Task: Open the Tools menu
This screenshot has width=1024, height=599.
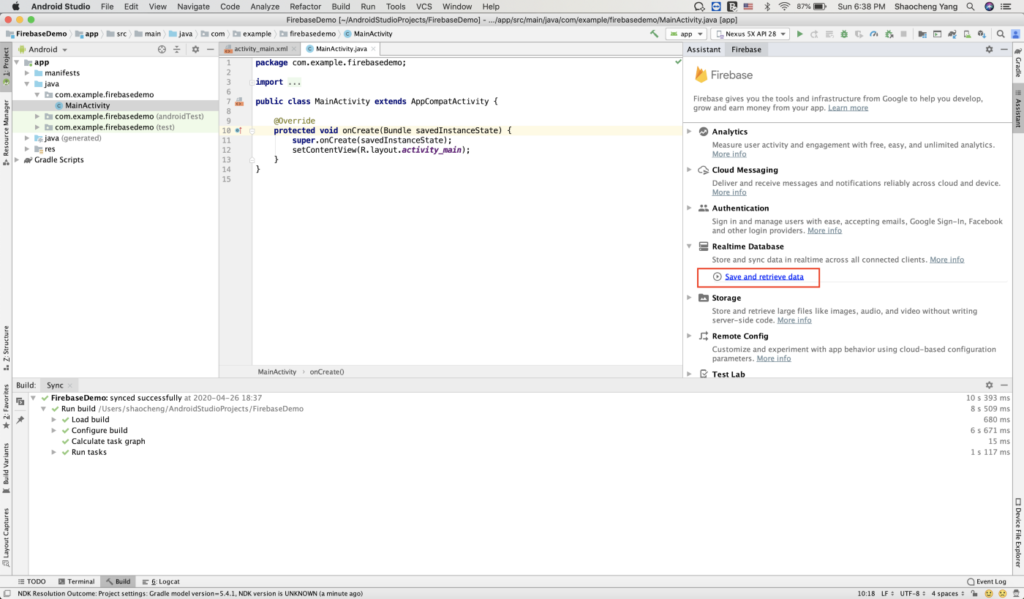Action: click(x=395, y=7)
